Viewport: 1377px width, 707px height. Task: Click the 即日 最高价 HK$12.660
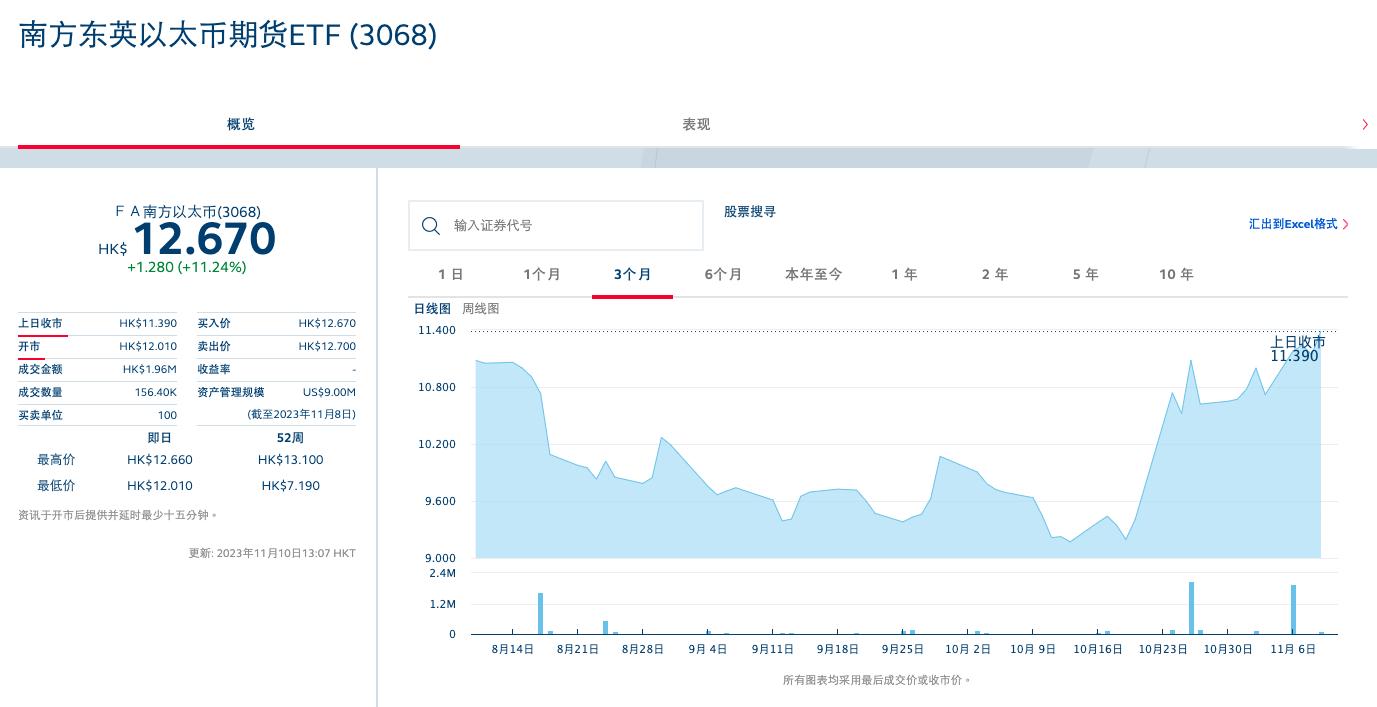[160, 460]
